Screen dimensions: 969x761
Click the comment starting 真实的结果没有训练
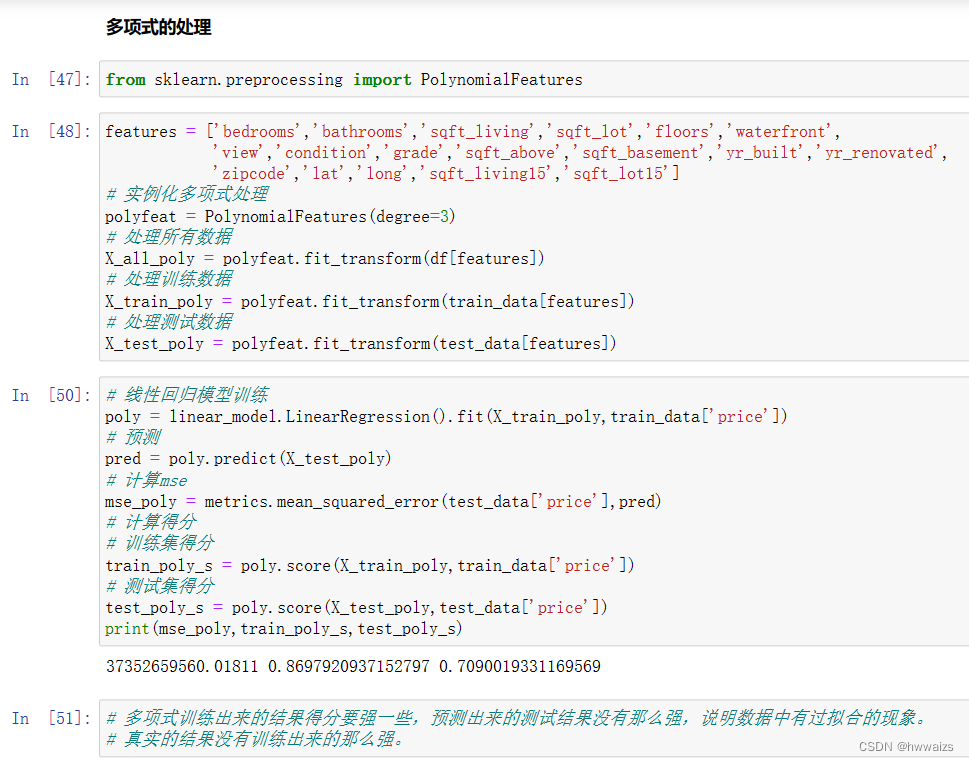pos(255,739)
